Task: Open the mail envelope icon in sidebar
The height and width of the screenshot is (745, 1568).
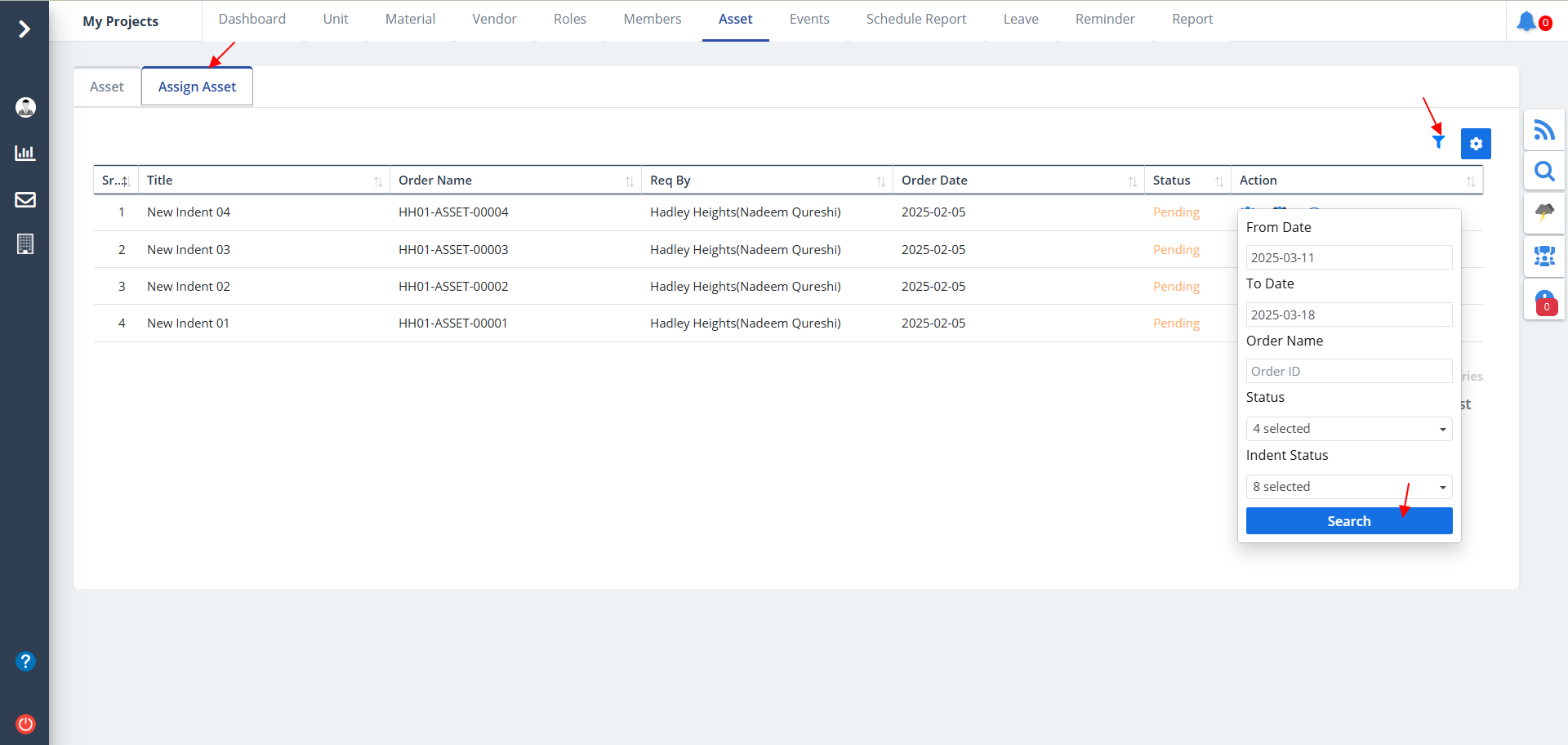Action: coord(25,199)
